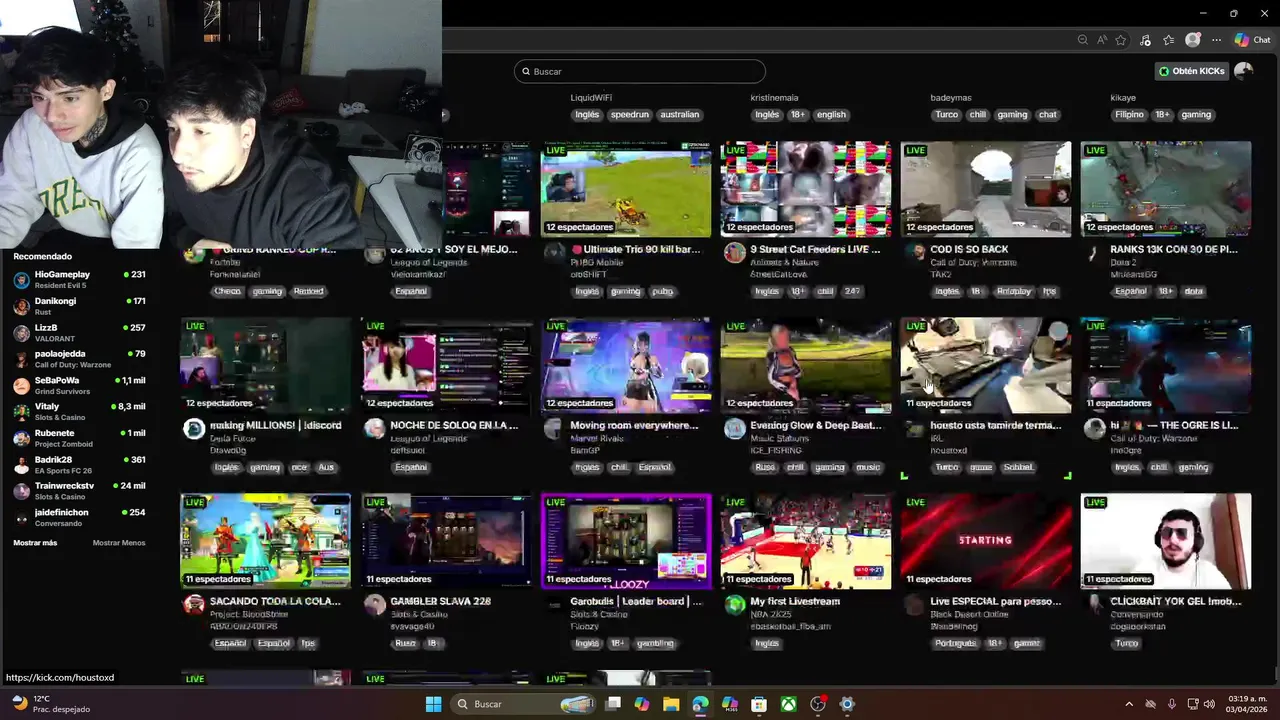Click the speedrun tag under LiquidWiFi

(630, 115)
